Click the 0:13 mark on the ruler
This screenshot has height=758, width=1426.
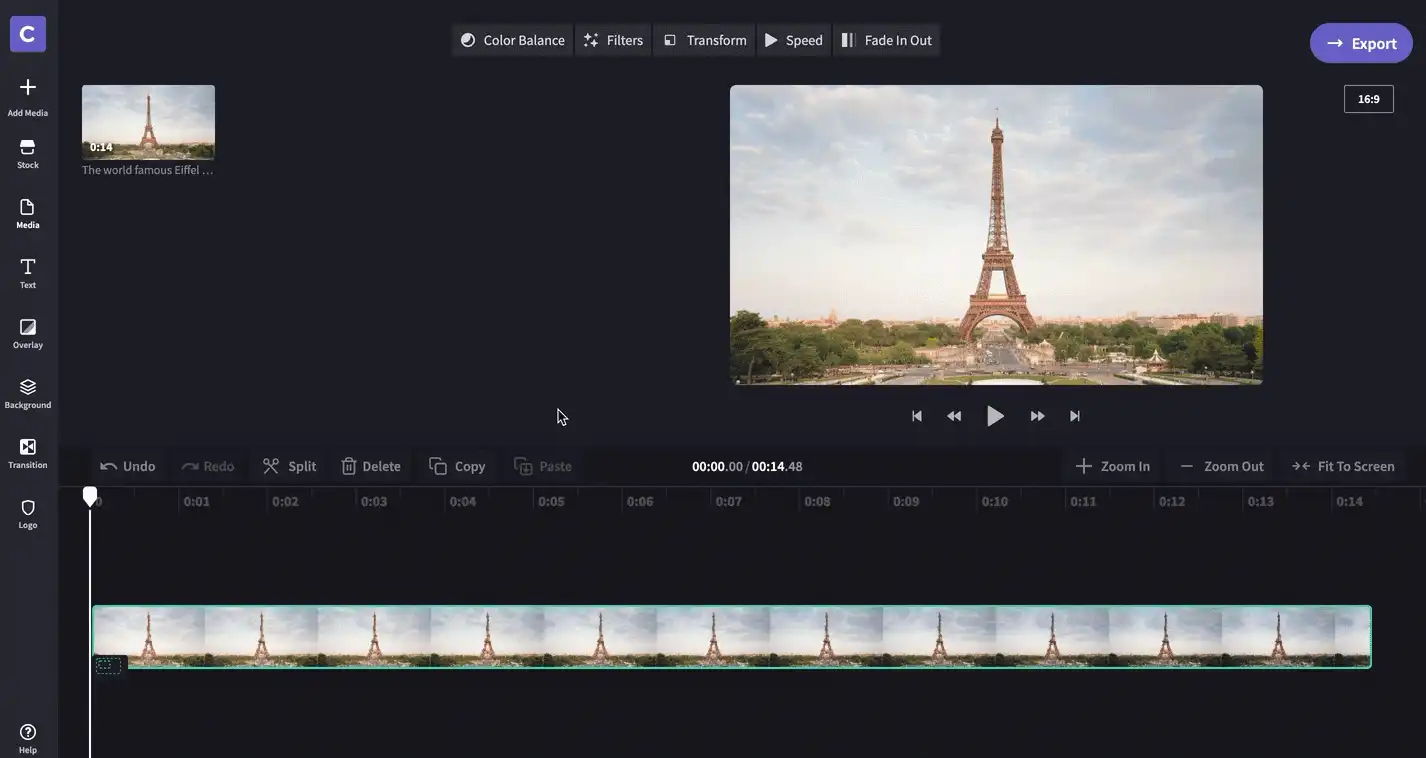(x=1260, y=501)
